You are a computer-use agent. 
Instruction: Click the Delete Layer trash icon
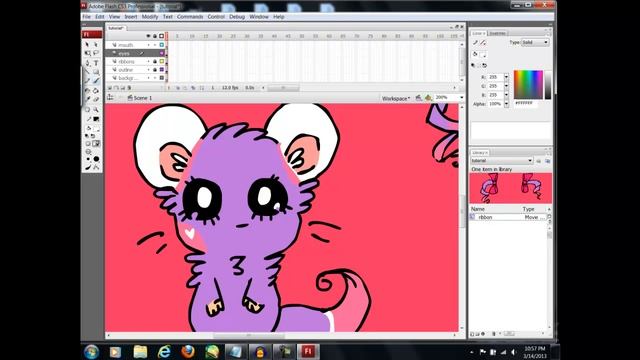[129, 88]
